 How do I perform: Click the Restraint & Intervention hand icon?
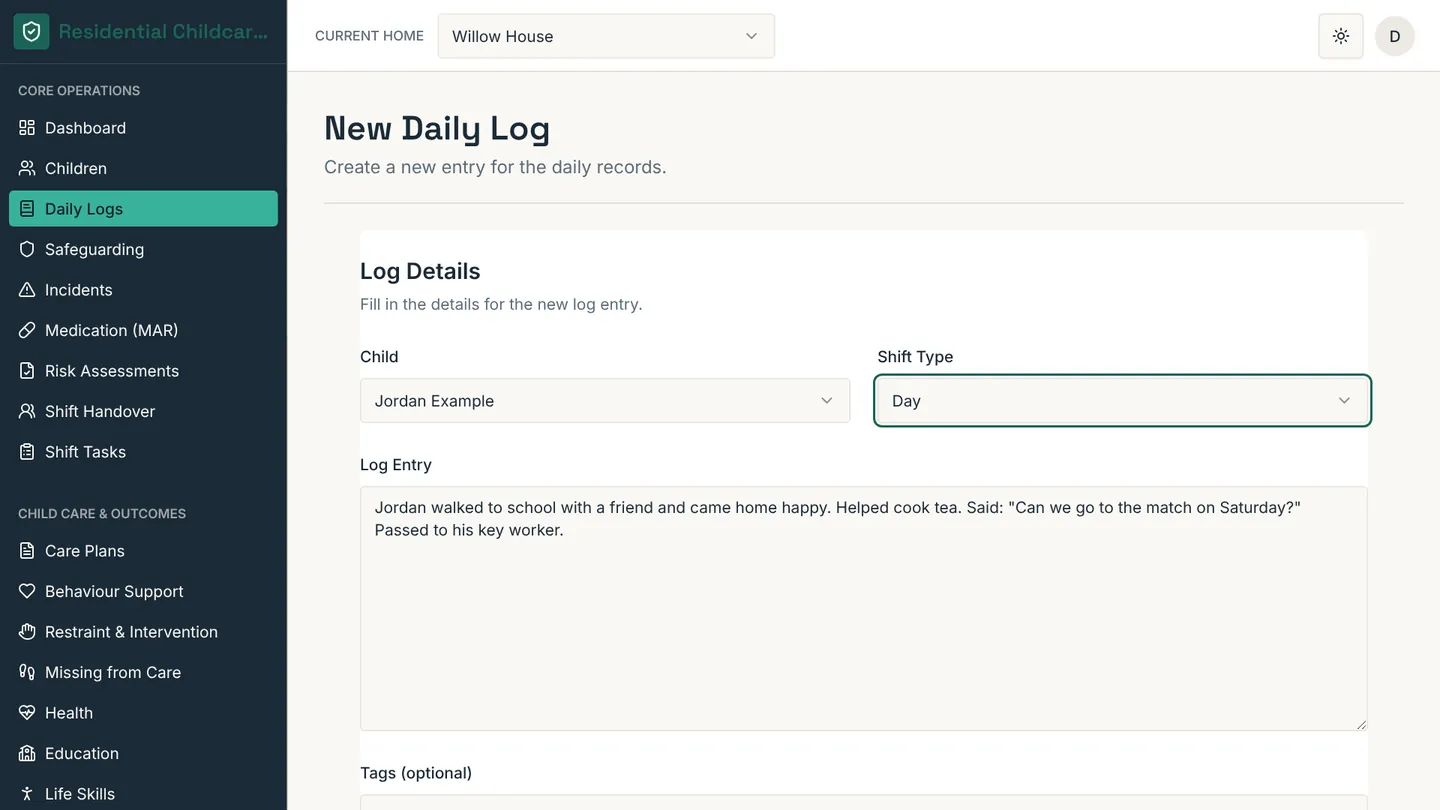tap(27, 632)
